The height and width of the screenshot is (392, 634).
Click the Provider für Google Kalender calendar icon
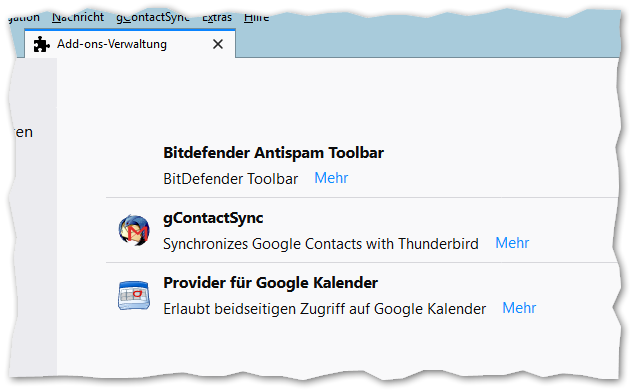click(134, 295)
